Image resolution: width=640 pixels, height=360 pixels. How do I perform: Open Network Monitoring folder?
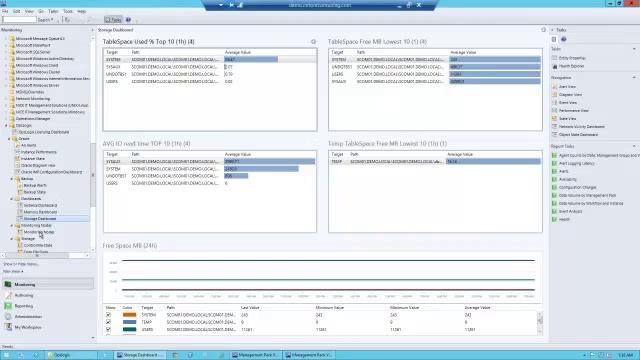pyautogui.click(x=33, y=98)
